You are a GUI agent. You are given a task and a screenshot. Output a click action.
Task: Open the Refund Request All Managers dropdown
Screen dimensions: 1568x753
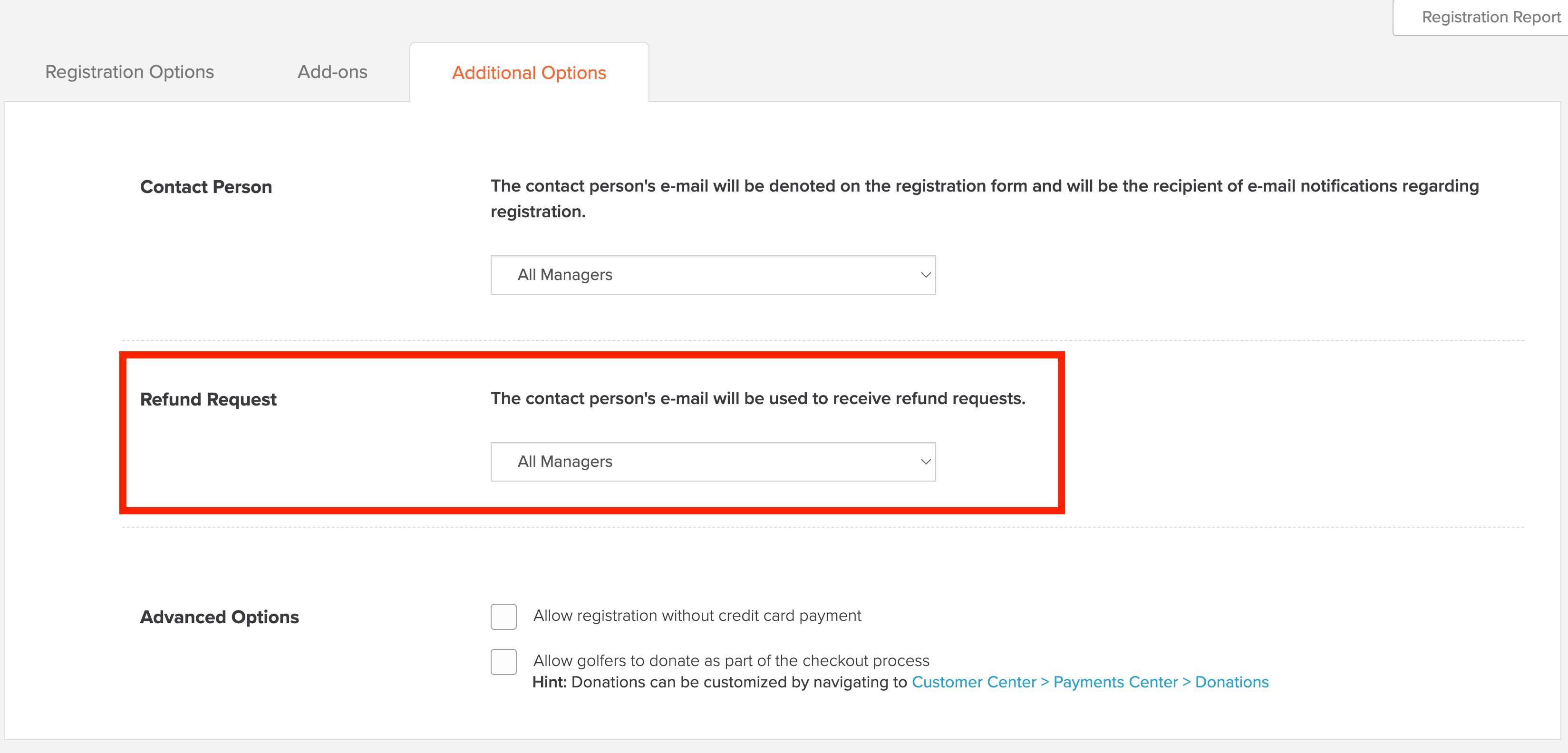[x=713, y=462]
